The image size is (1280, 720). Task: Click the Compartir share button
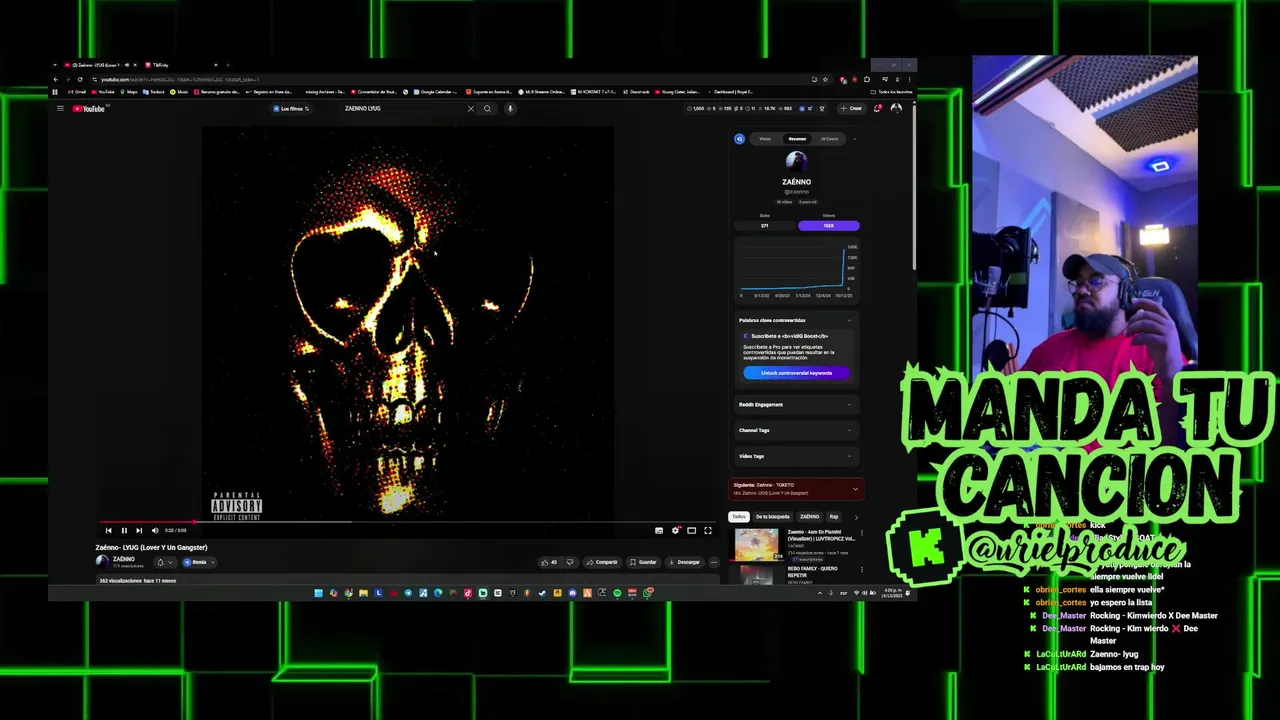coord(602,562)
